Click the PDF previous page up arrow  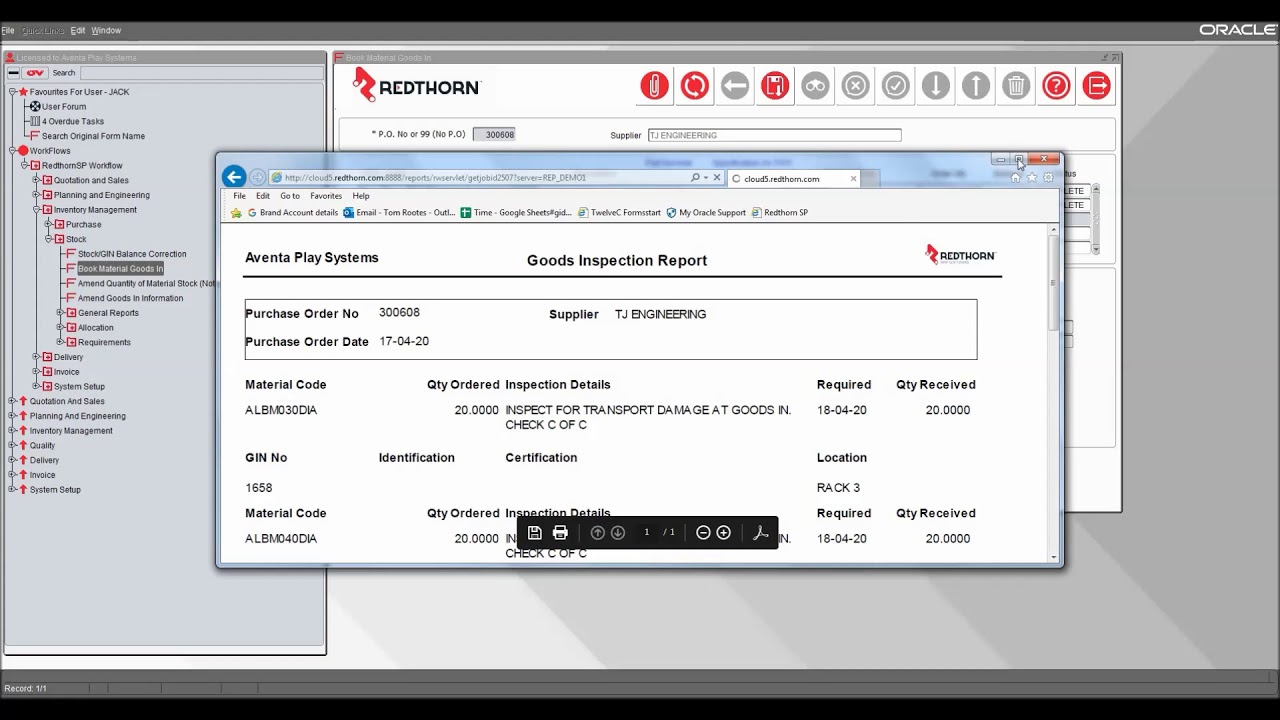pos(598,533)
